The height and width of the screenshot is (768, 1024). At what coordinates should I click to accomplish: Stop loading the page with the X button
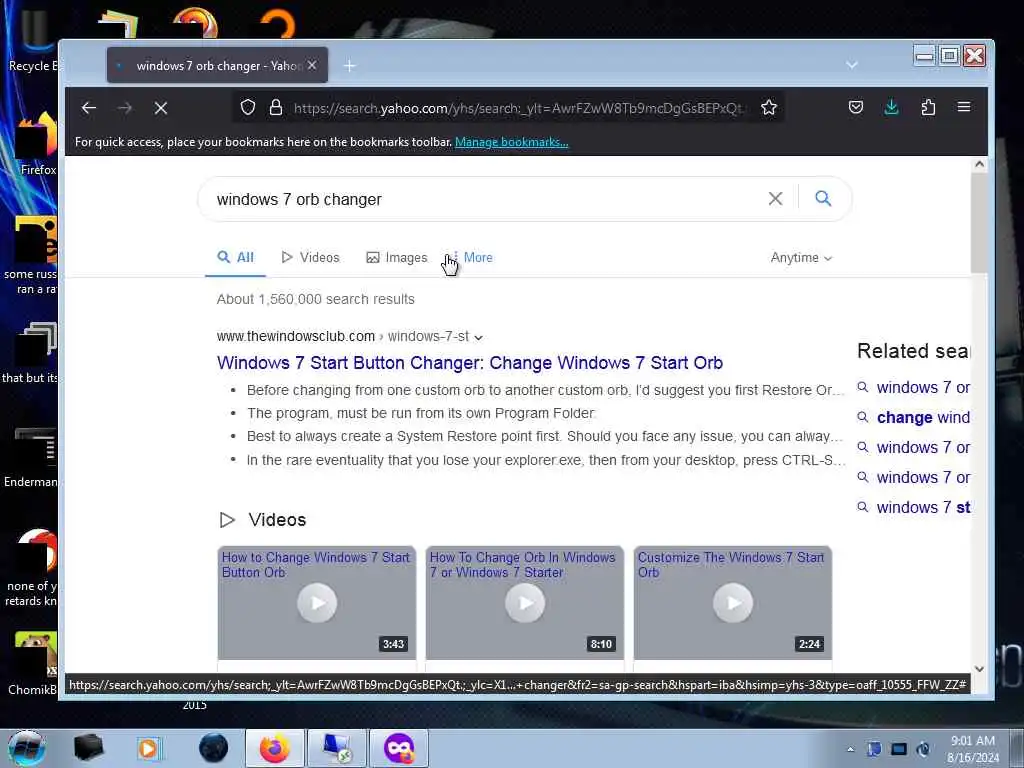point(161,108)
